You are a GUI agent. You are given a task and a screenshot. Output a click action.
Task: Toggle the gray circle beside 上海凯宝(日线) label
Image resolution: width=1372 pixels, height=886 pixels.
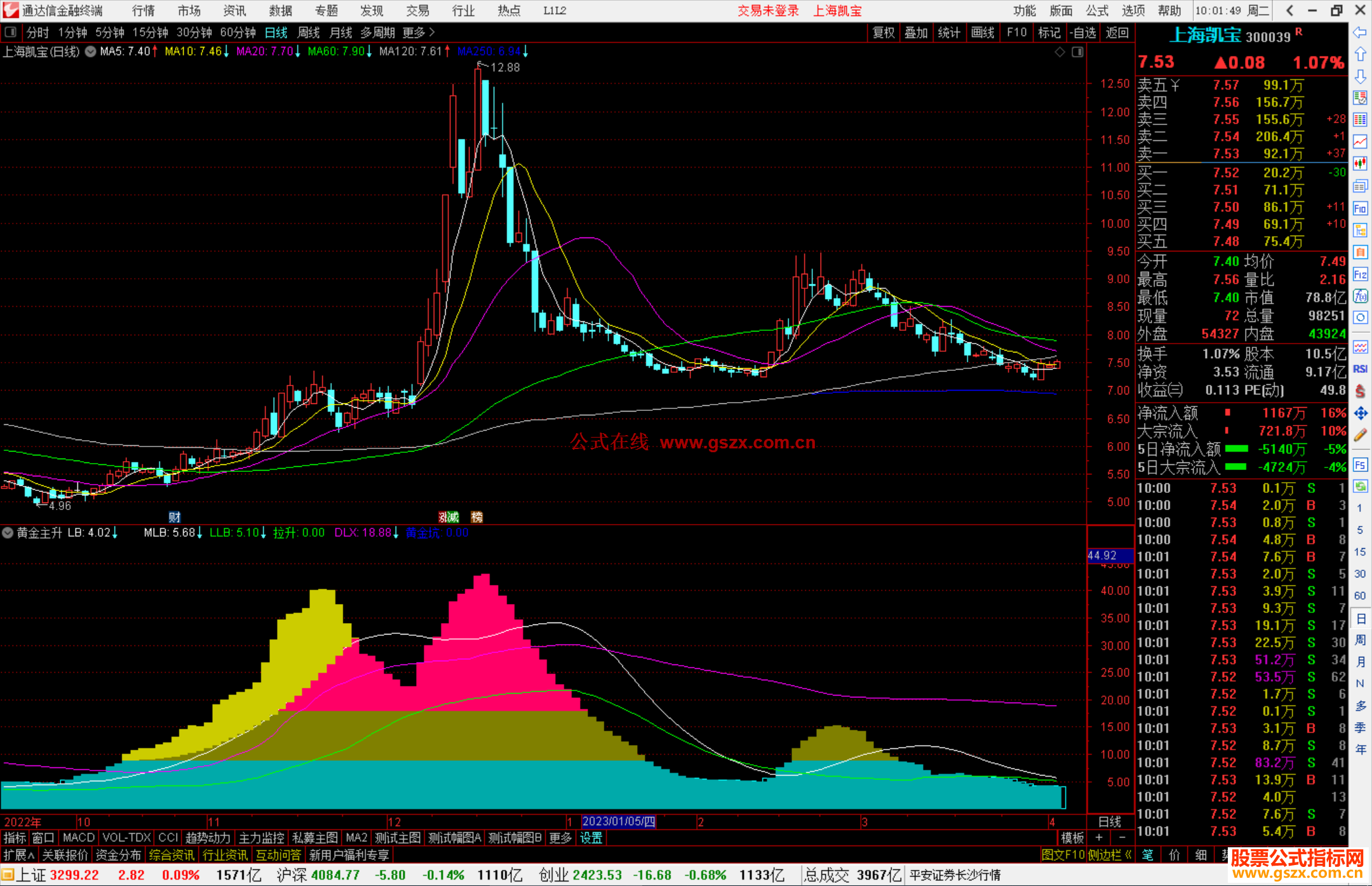click(91, 51)
